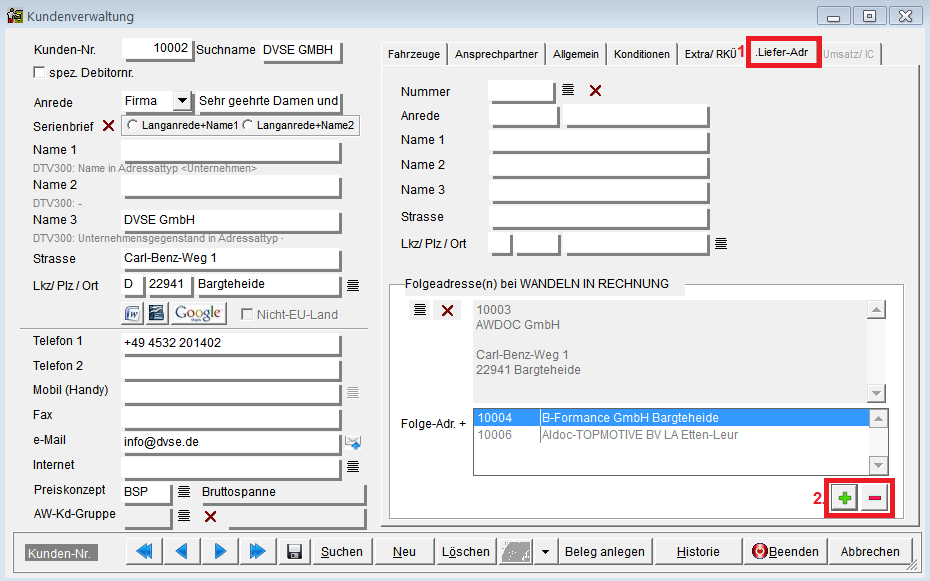Click the e-Mail field with info@dvse.de
The width and height of the screenshot is (930, 581).
(231, 442)
